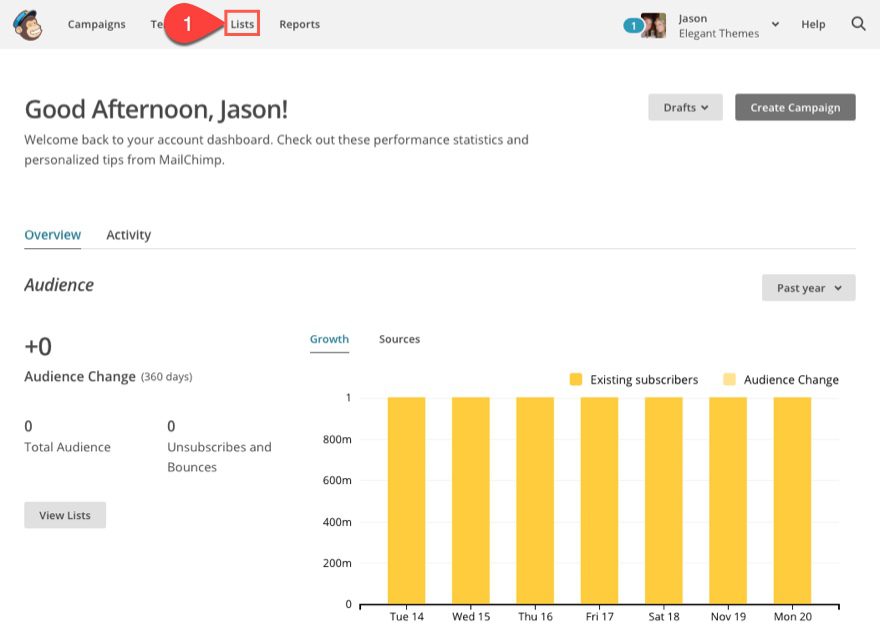Click the View Lists button
This screenshot has height=643, width=880.
coord(65,515)
